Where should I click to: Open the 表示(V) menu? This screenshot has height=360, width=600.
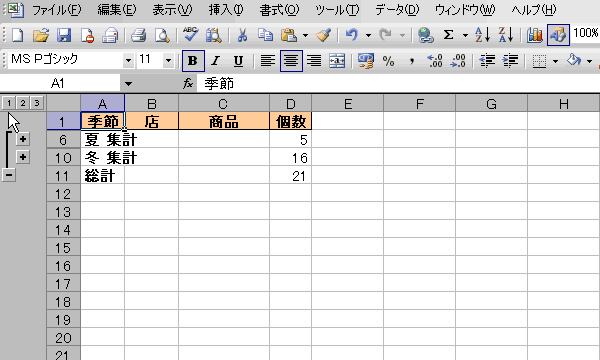point(172,10)
